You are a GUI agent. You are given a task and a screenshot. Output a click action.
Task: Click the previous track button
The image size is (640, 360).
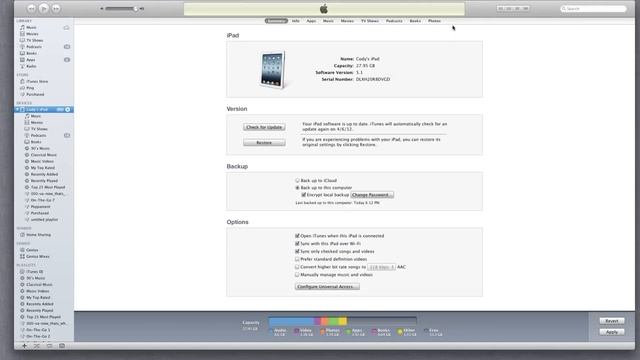[31, 8]
